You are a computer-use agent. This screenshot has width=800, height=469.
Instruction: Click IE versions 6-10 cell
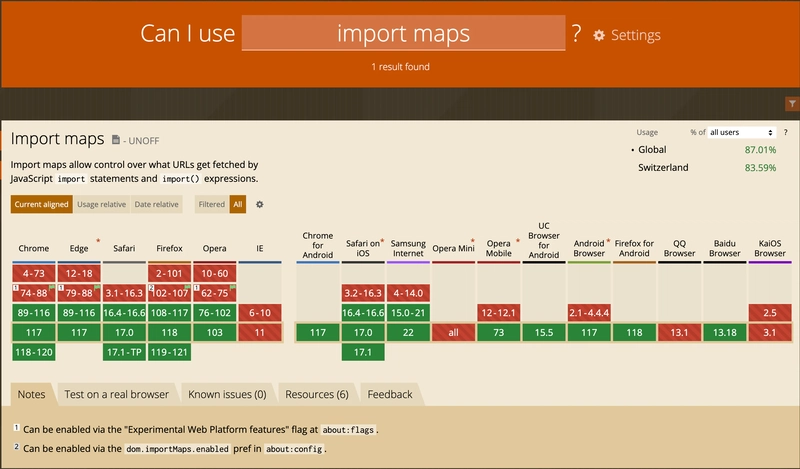click(x=260, y=313)
